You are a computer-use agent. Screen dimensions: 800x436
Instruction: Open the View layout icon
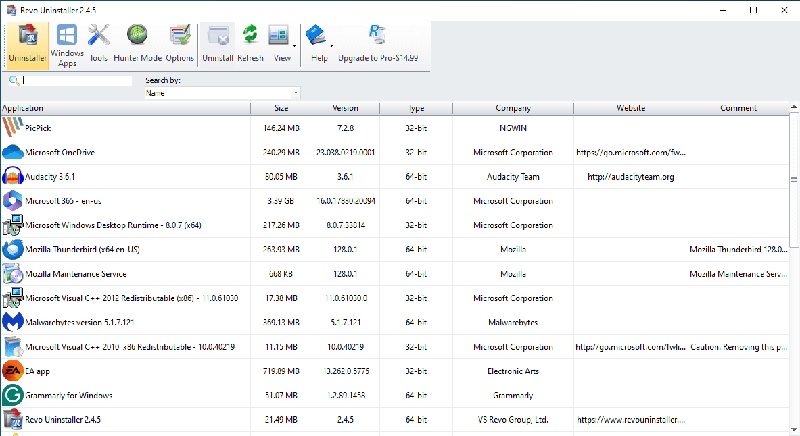point(278,36)
